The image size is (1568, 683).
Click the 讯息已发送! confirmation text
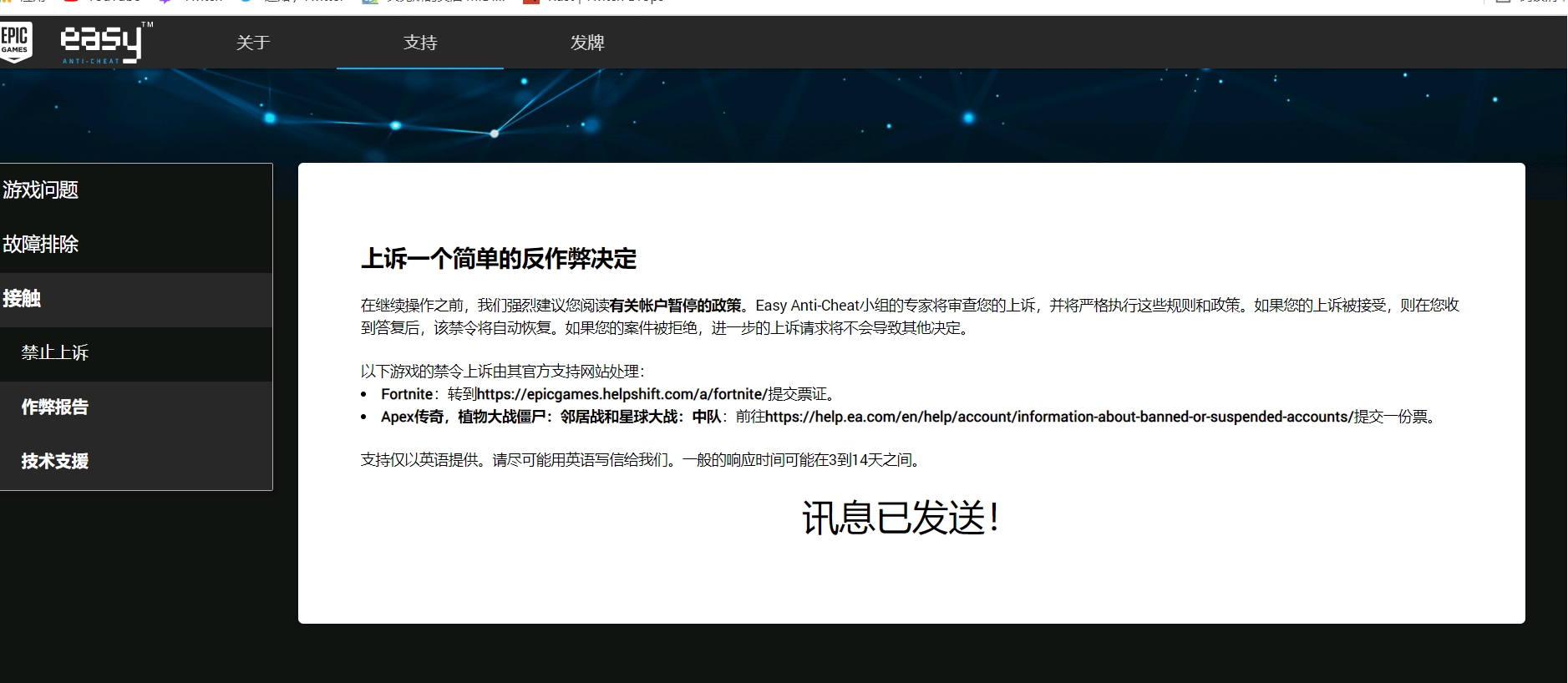pyautogui.click(x=901, y=518)
